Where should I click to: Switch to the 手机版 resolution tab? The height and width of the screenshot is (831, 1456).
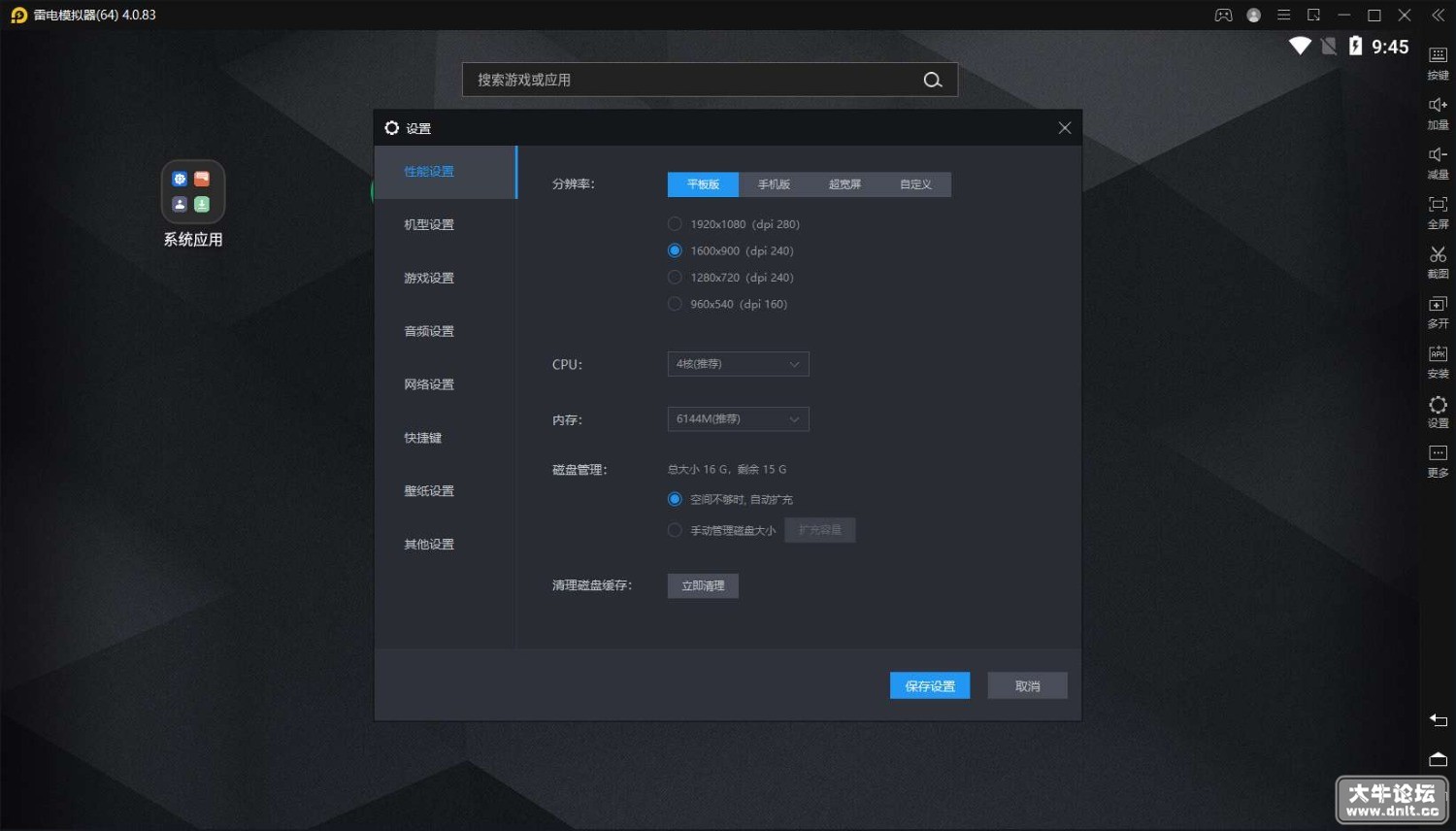774,184
